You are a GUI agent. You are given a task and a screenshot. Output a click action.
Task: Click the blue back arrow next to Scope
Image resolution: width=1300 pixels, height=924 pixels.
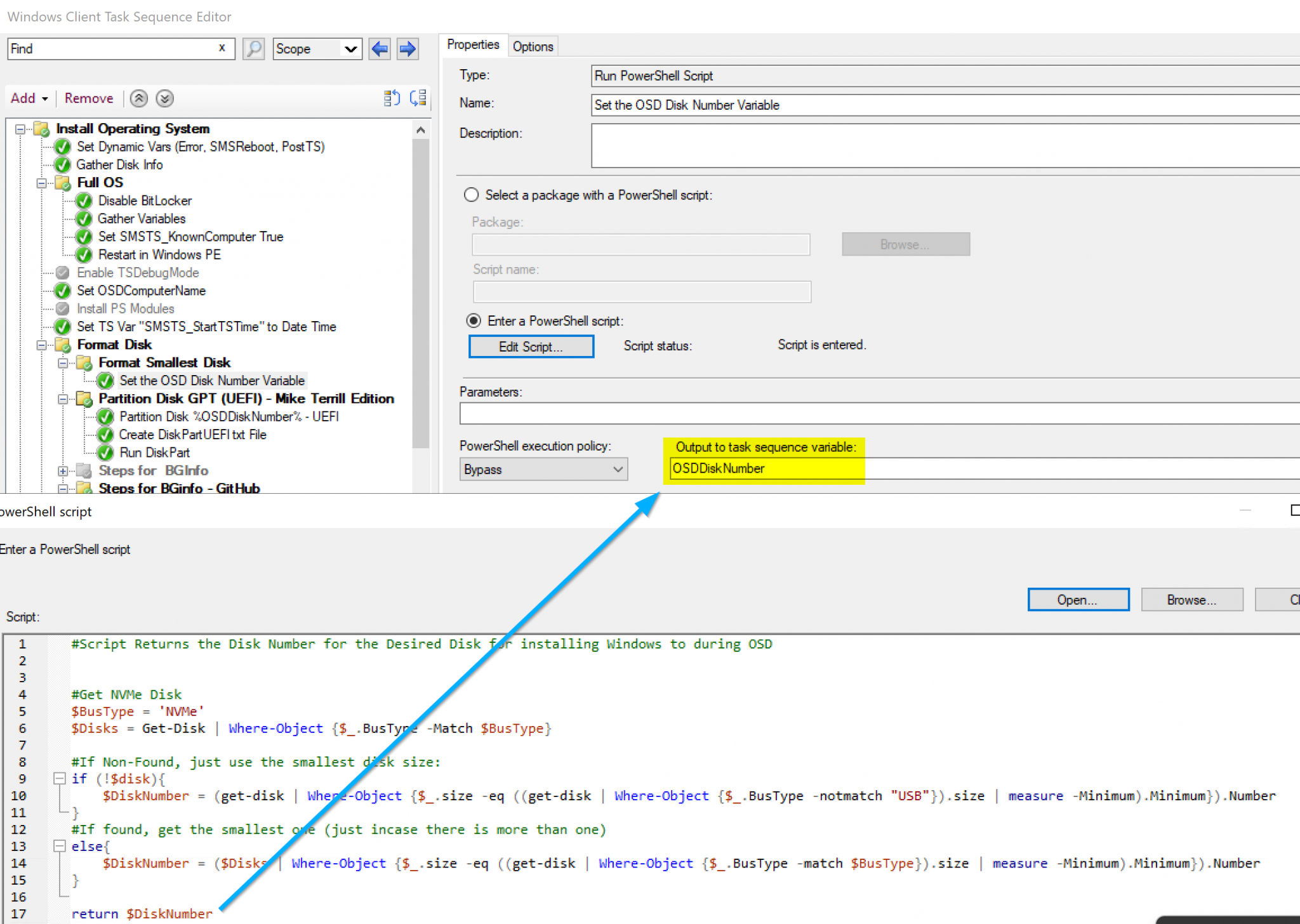tap(380, 48)
